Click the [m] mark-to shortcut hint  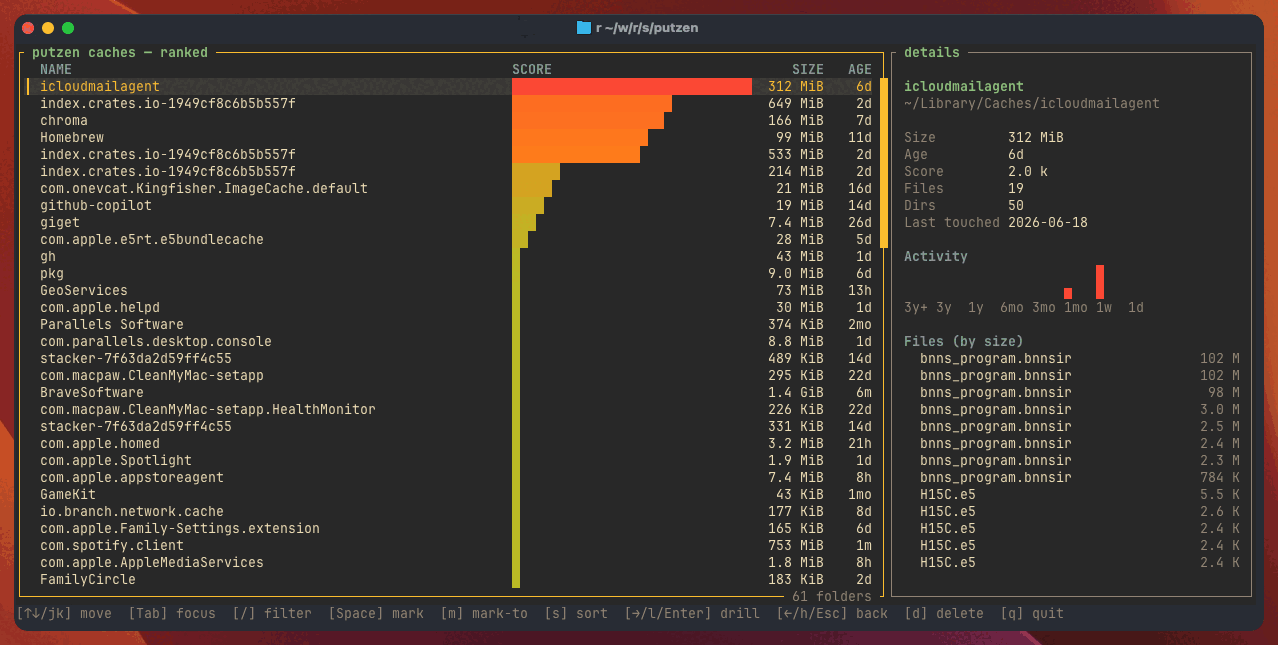pos(484,614)
